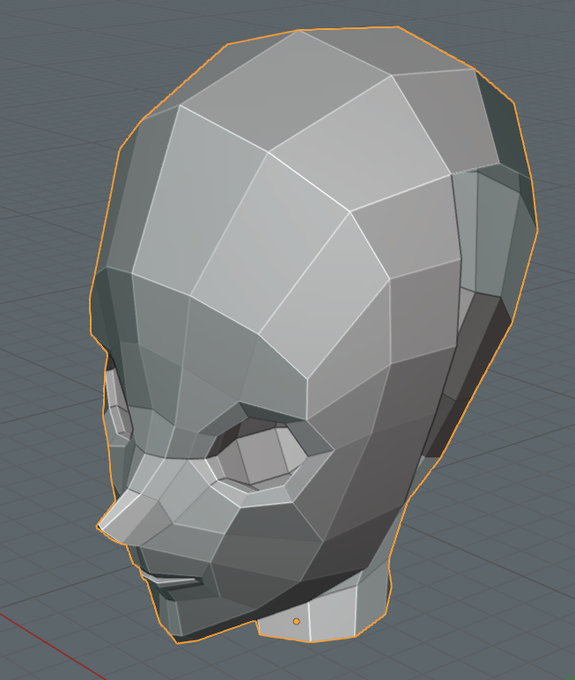Select the temple face beside the eye
The height and width of the screenshot is (680, 575).
pos(347,399)
